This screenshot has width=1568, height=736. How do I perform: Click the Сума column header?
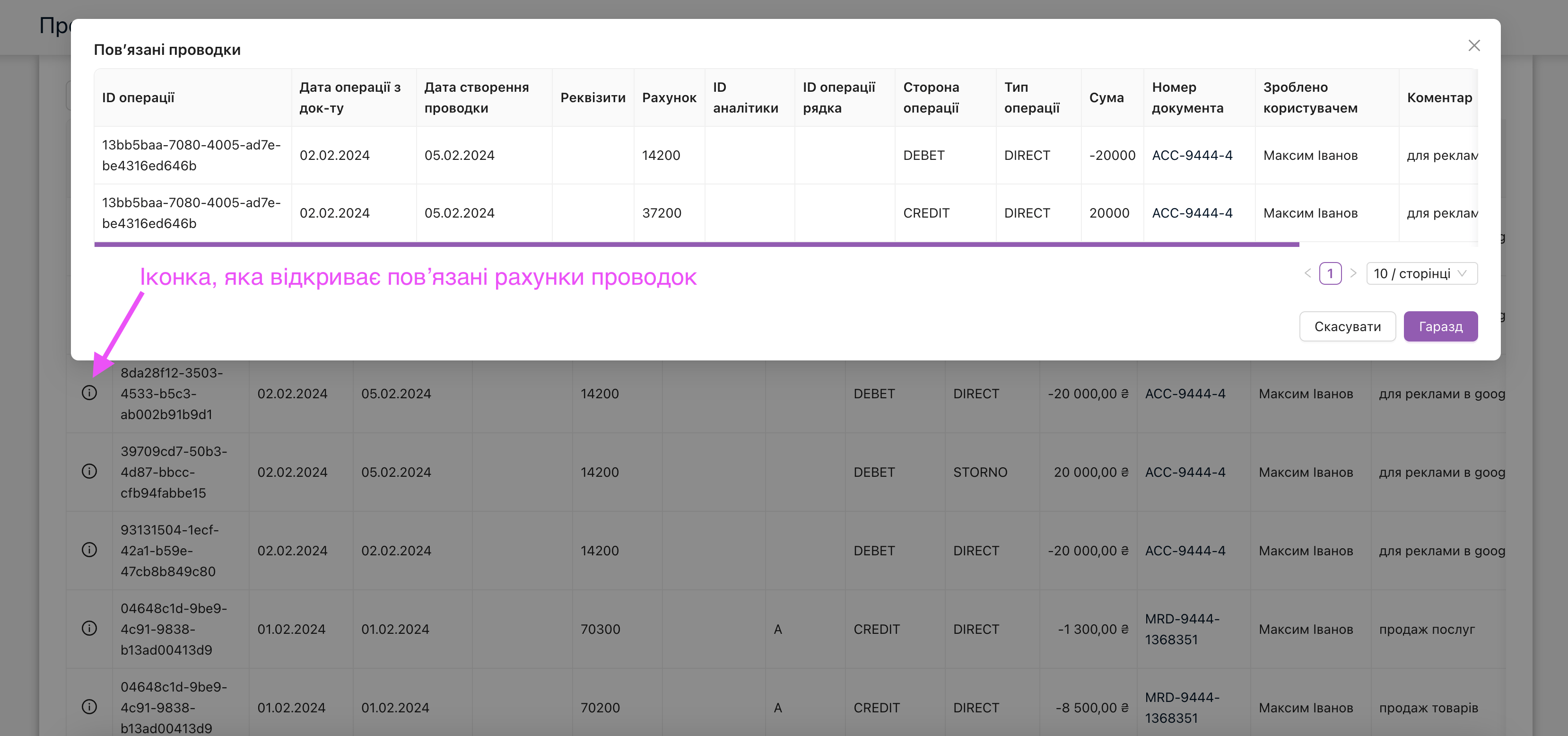pyautogui.click(x=1106, y=97)
